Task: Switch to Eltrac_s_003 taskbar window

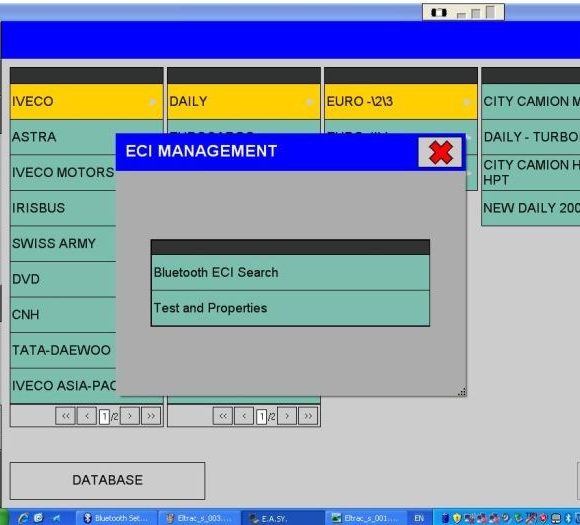Action: 199,518
